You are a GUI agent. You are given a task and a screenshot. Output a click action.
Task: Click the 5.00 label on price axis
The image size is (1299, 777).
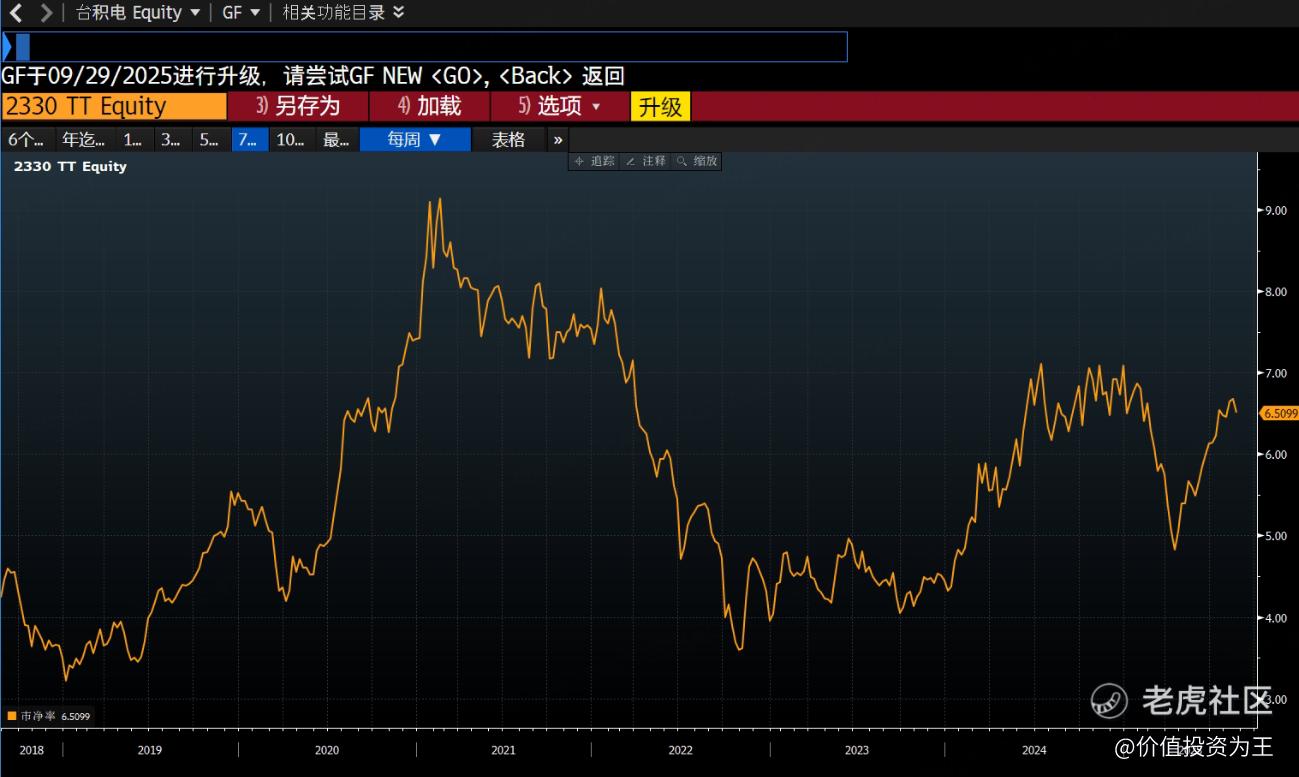point(1275,536)
